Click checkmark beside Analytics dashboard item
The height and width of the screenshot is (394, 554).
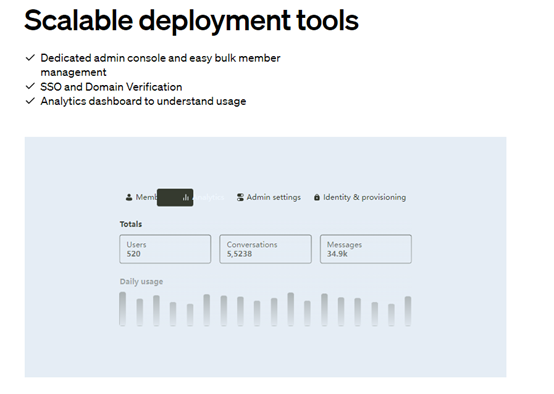point(30,101)
